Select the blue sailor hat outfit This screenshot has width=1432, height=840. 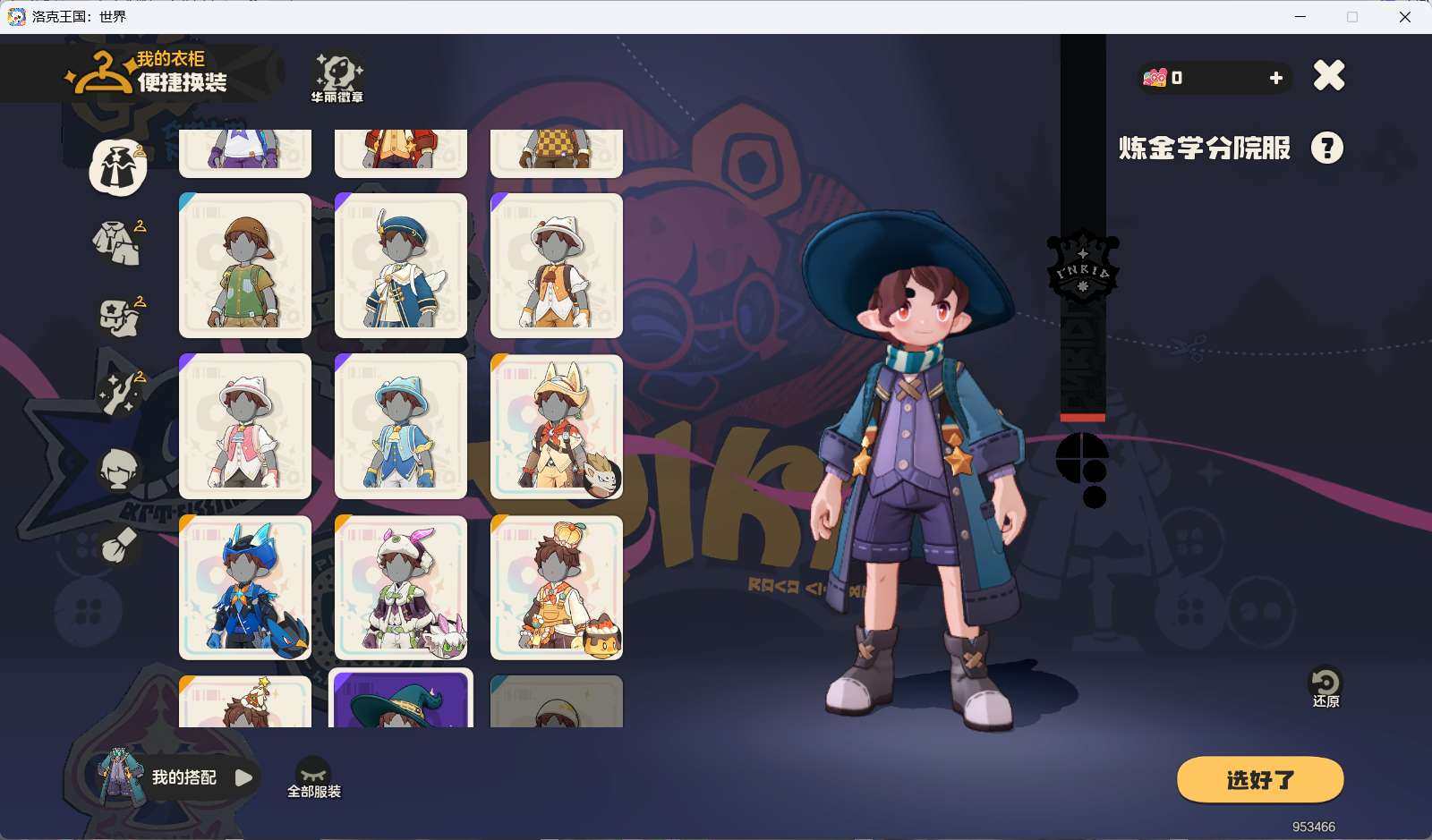pos(401,266)
